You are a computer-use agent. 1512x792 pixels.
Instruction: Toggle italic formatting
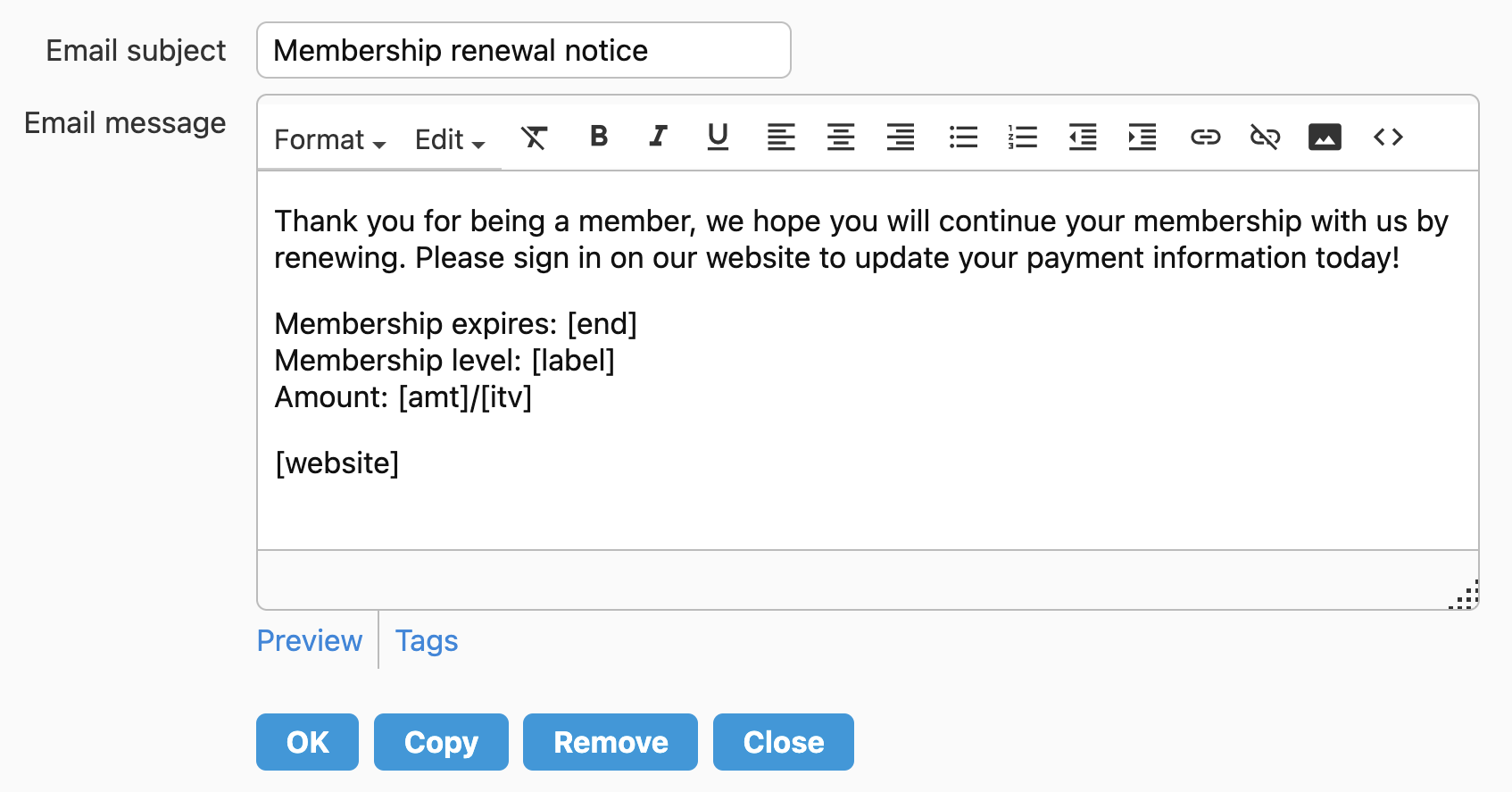(x=658, y=137)
